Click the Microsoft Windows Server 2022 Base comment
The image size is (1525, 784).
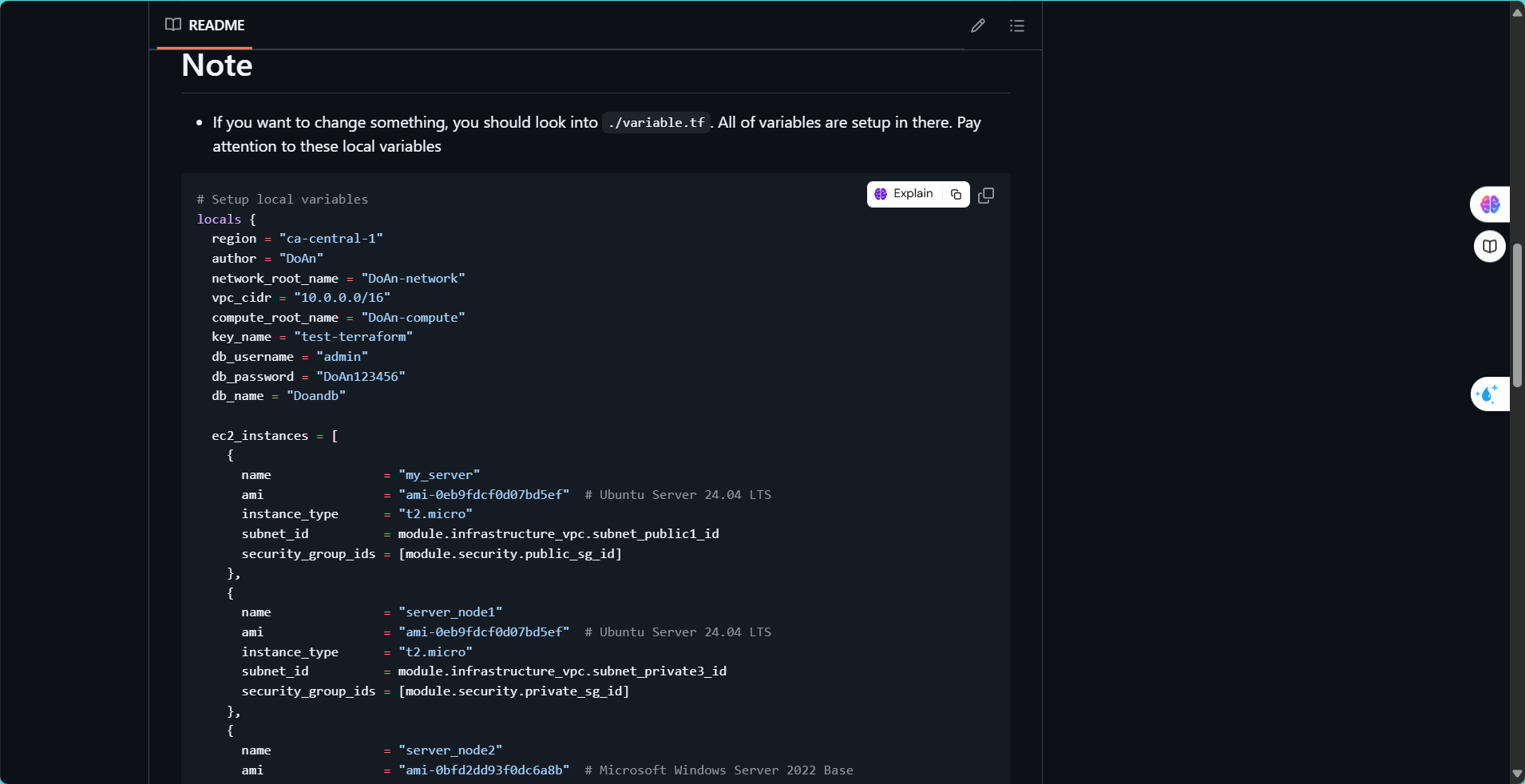(x=719, y=770)
